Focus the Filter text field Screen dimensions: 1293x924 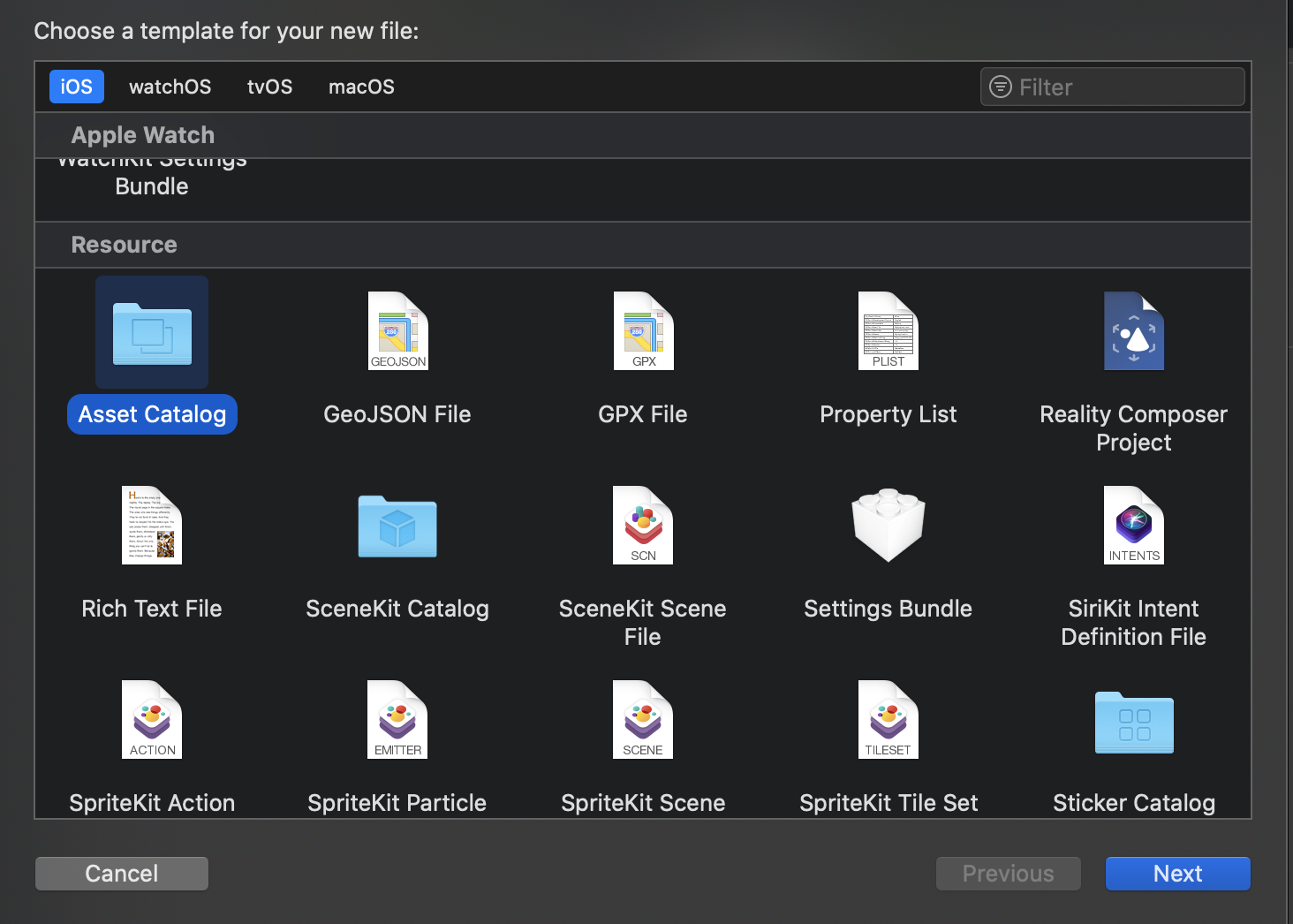[1113, 87]
